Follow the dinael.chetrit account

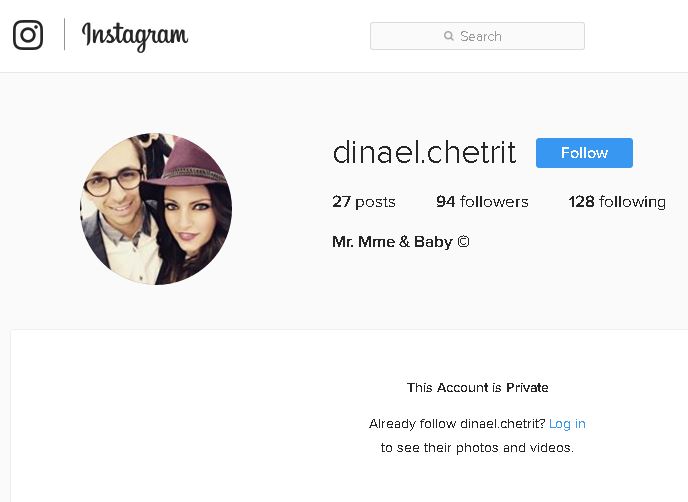coord(584,153)
